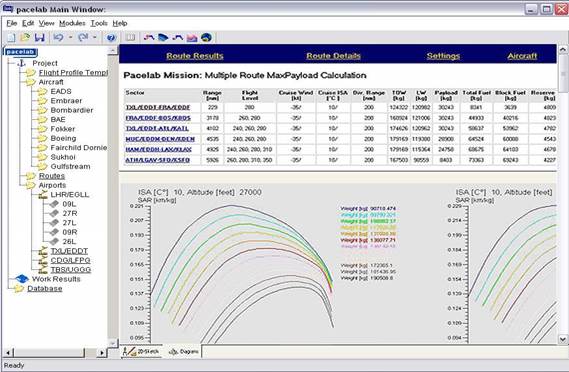Expand the Boeing aircraft folder

[x=63, y=138]
